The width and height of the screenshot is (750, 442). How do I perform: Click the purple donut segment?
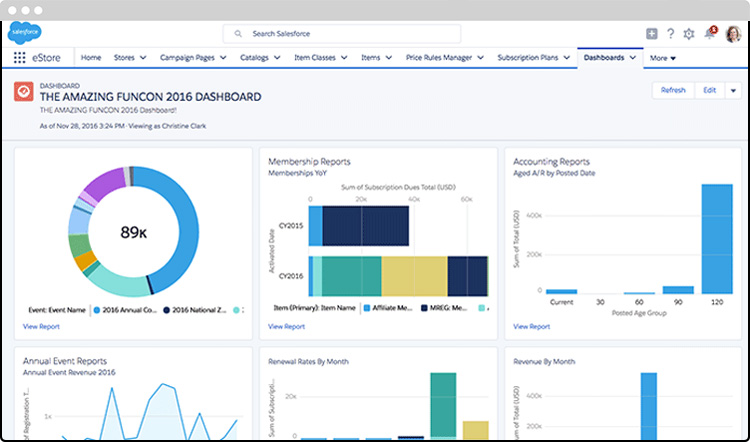point(105,183)
